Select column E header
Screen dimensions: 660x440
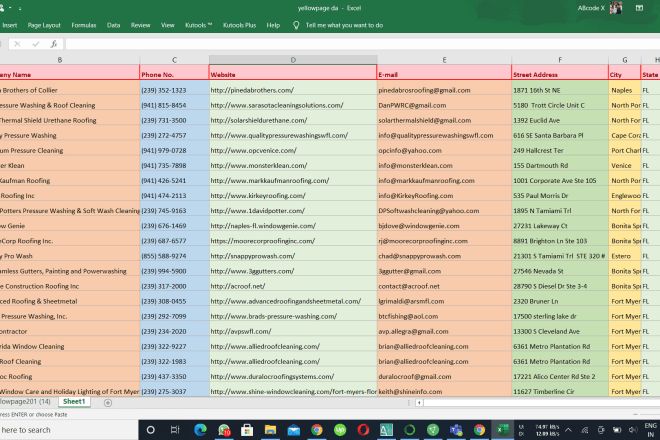[444, 60]
